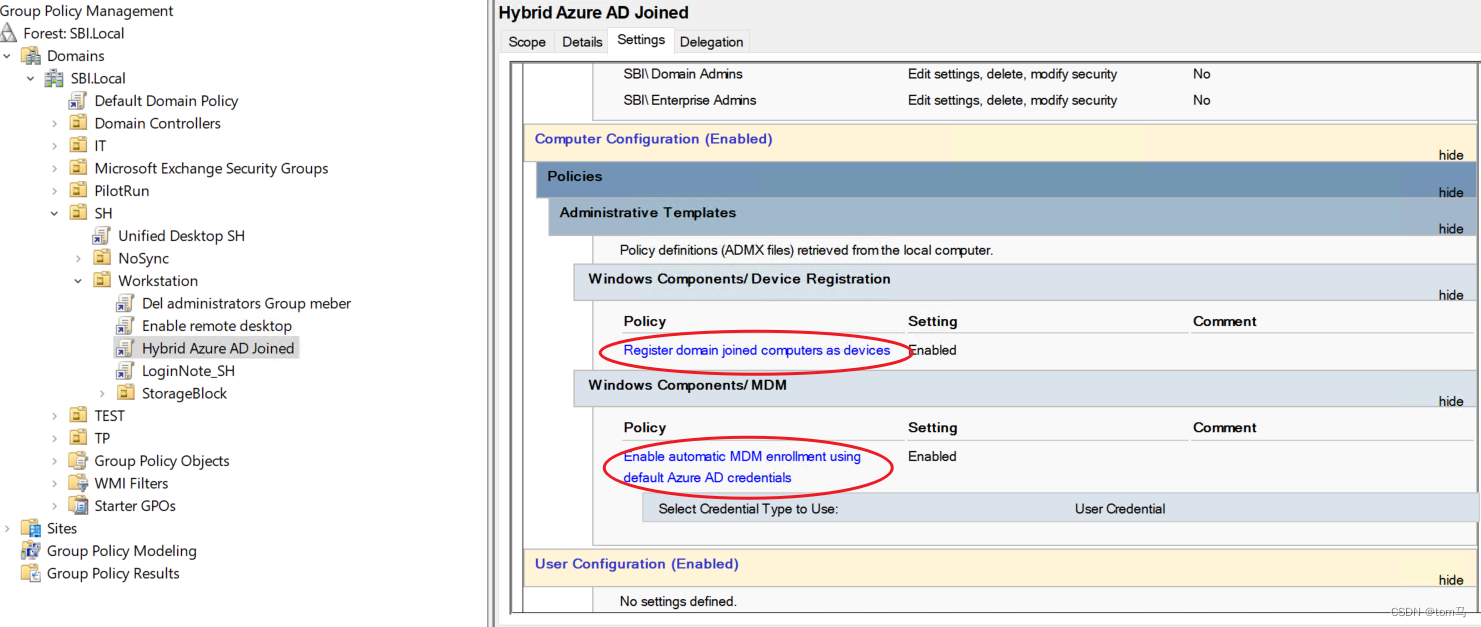
Task: Click the SBI.Local domain icon
Action: [55, 78]
